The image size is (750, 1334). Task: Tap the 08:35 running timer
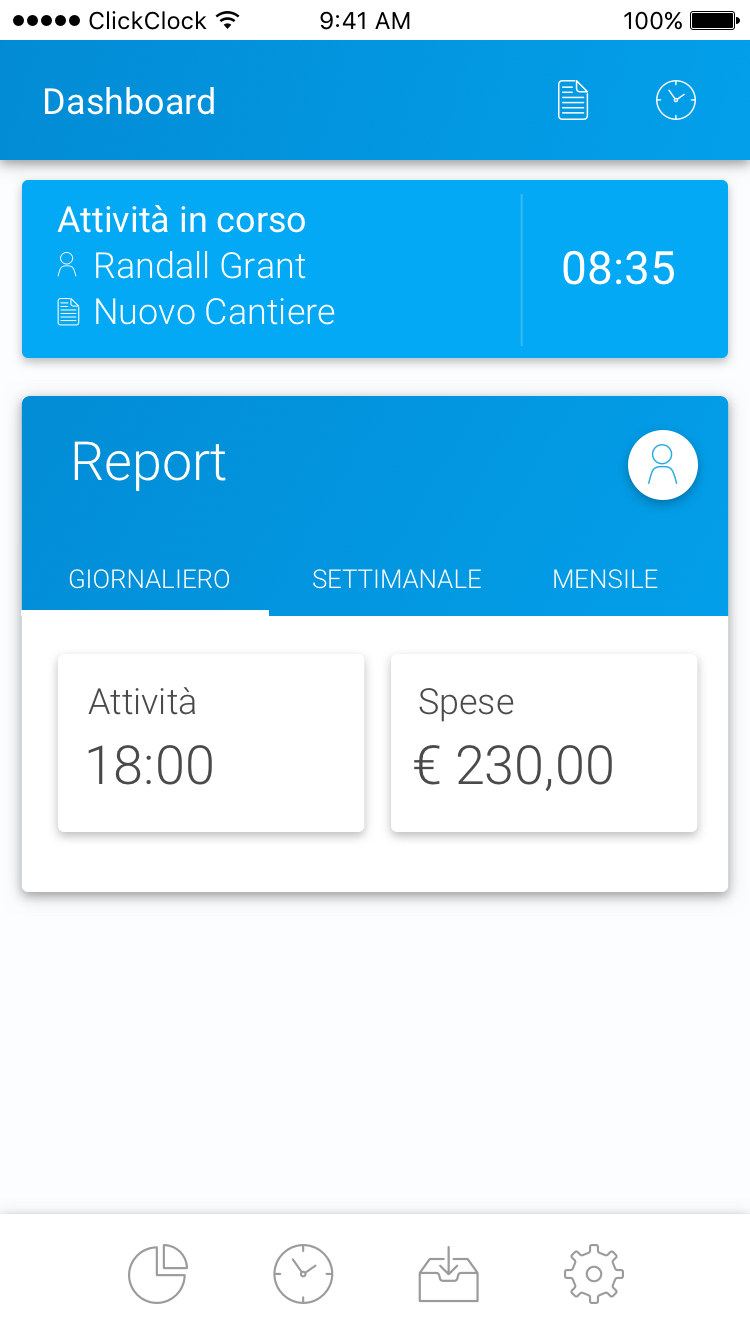(x=619, y=269)
